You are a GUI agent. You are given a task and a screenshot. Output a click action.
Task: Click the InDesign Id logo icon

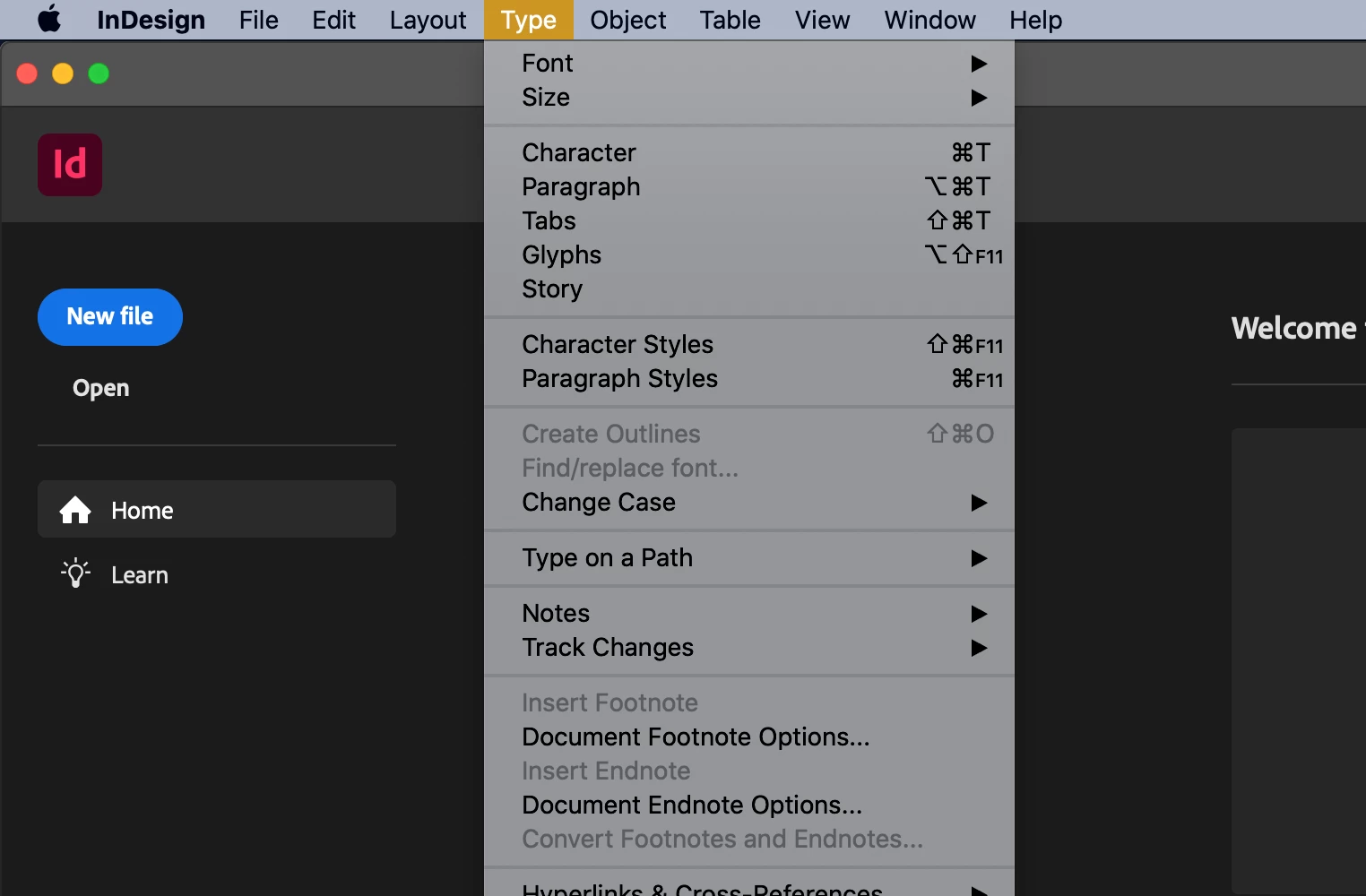click(70, 165)
